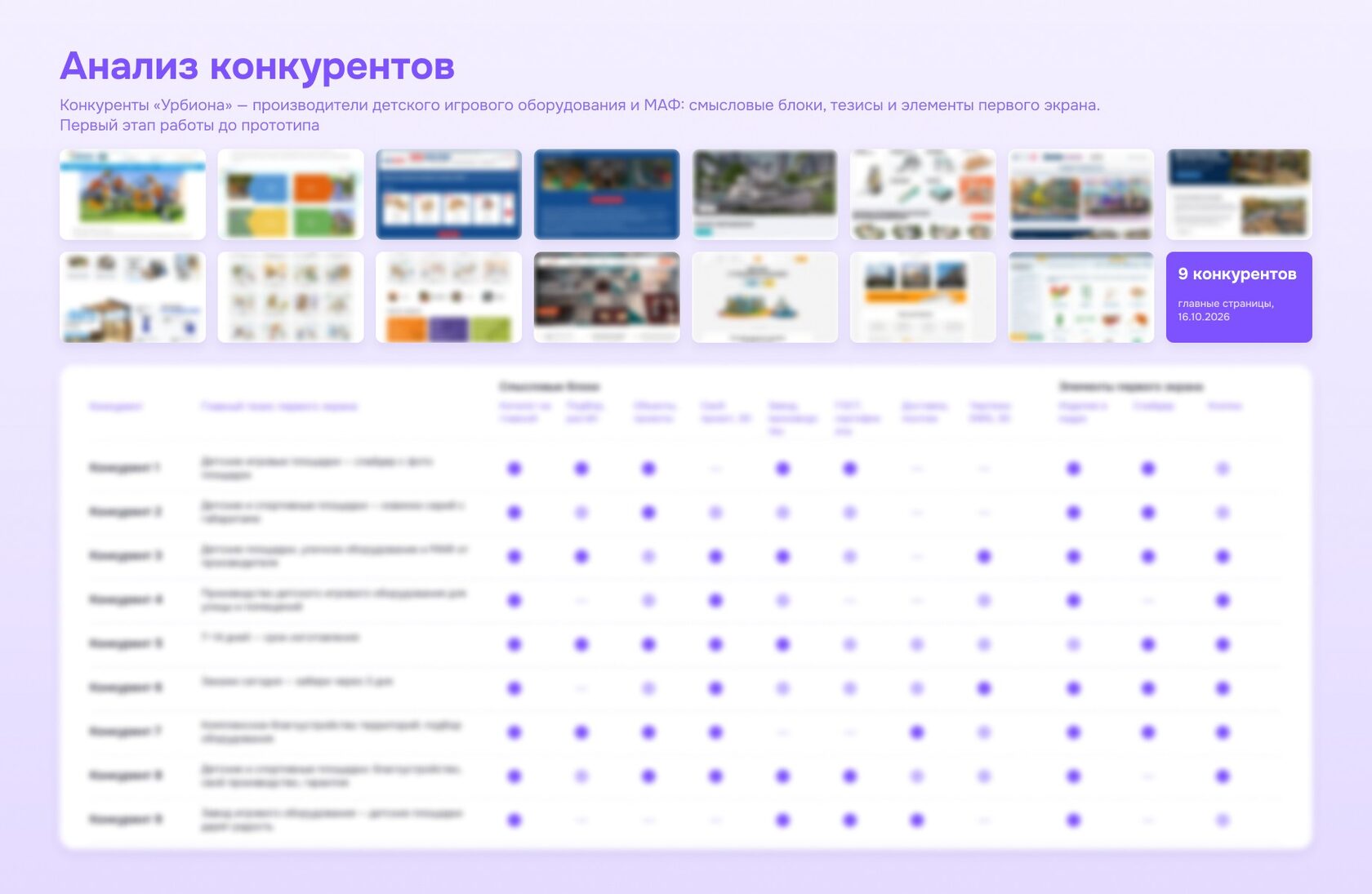Open the thumbnail with navy header and wooden structures
Viewport: 1372px width, 894px height.
click(1239, 194)
